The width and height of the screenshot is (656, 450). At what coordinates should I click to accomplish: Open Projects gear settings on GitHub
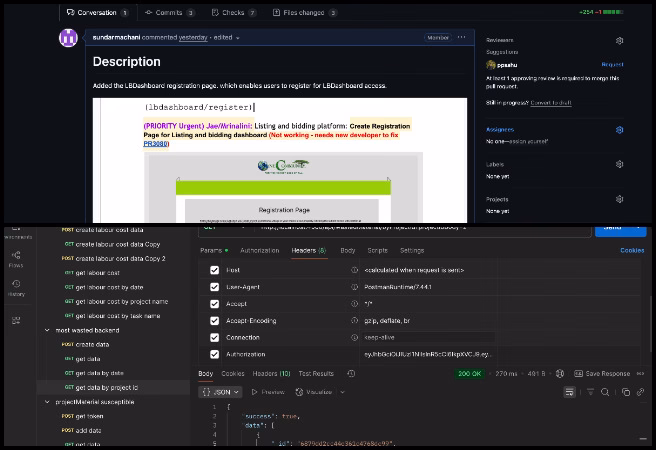click(620, 199)
